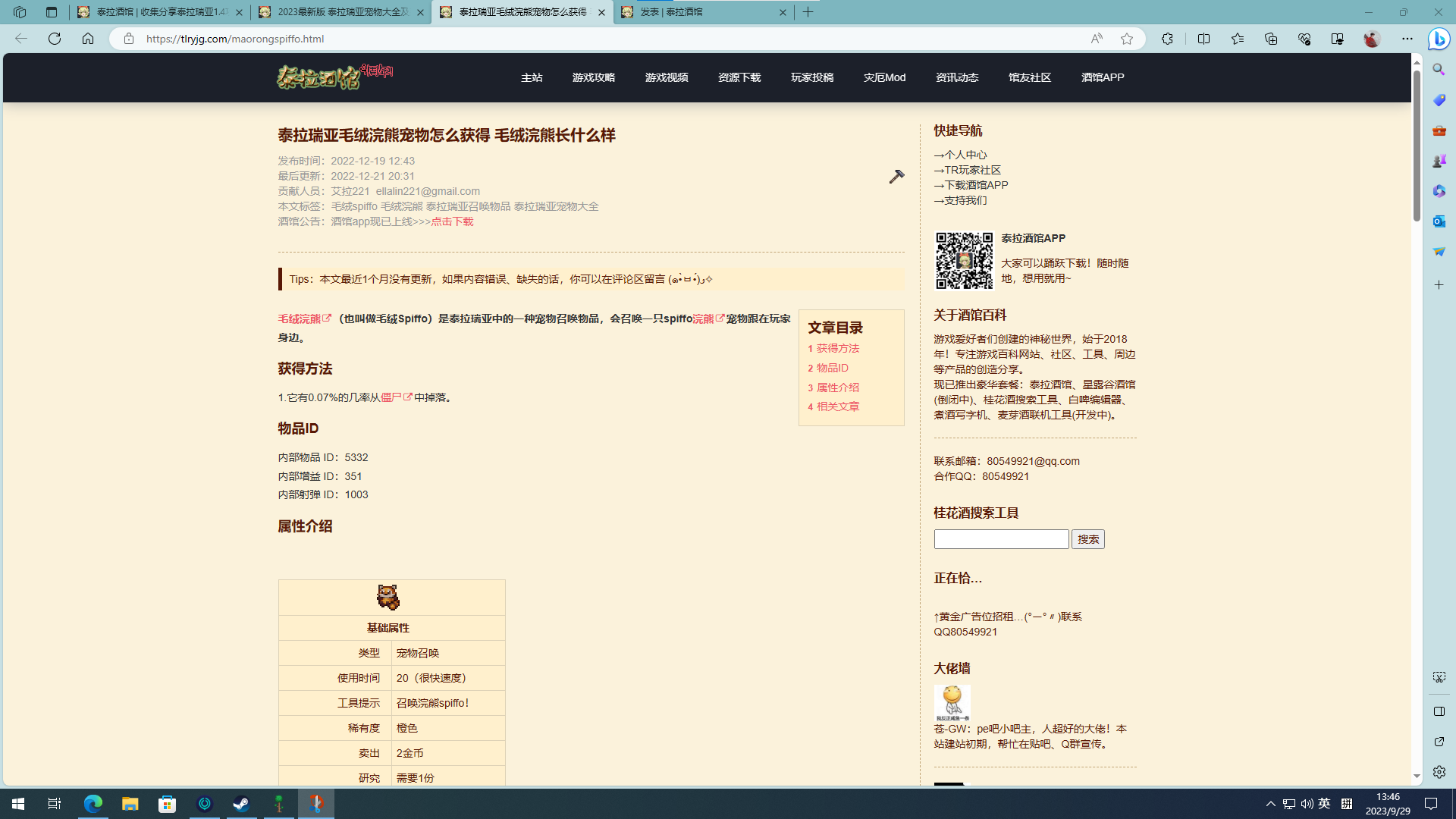
Task: Open the tab actions menu button
Action: pyautogui.click(x=52, y=12)
